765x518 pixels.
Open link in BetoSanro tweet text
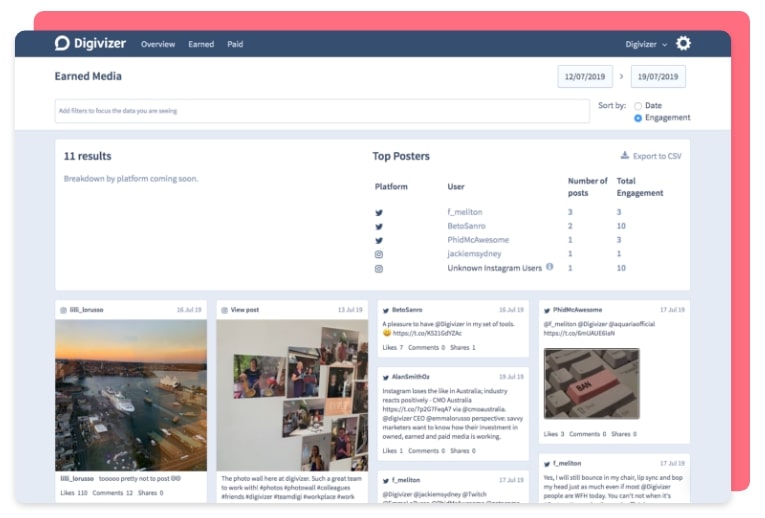pyautogui.click(x=427, y=333)
